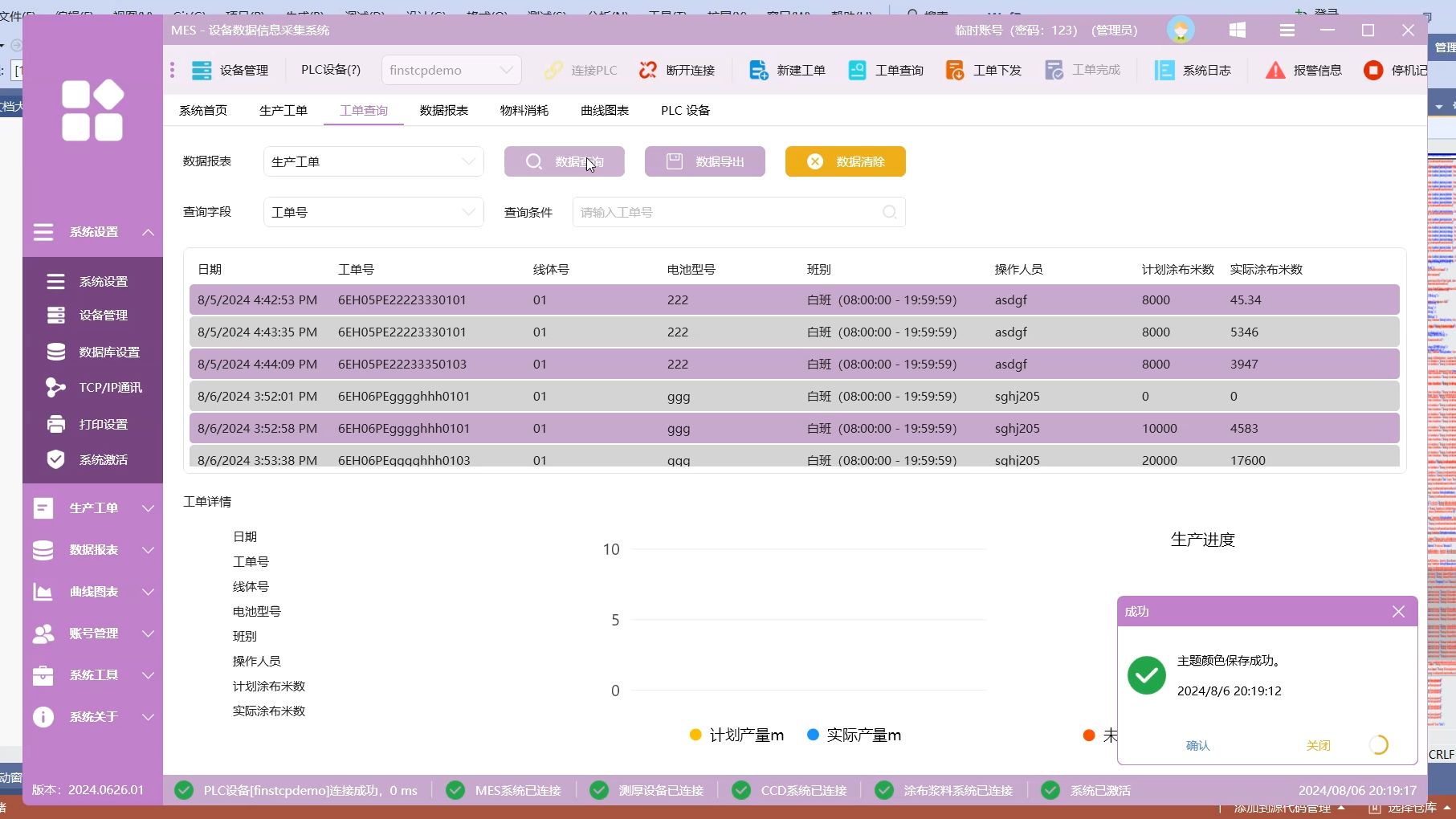Switch to the 物料消耗 tab
This screenshot has height=819, width=1456.
[524, 110]
